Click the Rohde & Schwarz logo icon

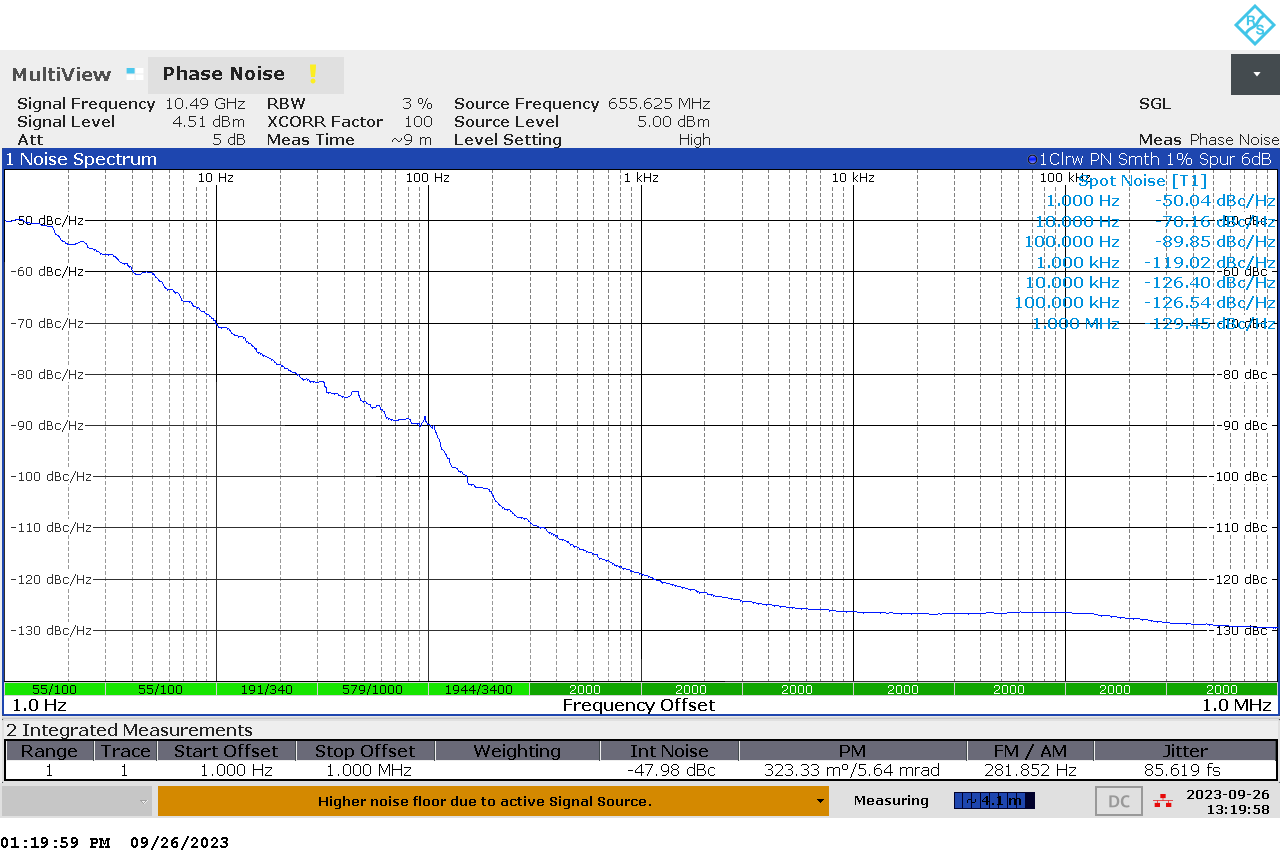(x=1255, y=25)
